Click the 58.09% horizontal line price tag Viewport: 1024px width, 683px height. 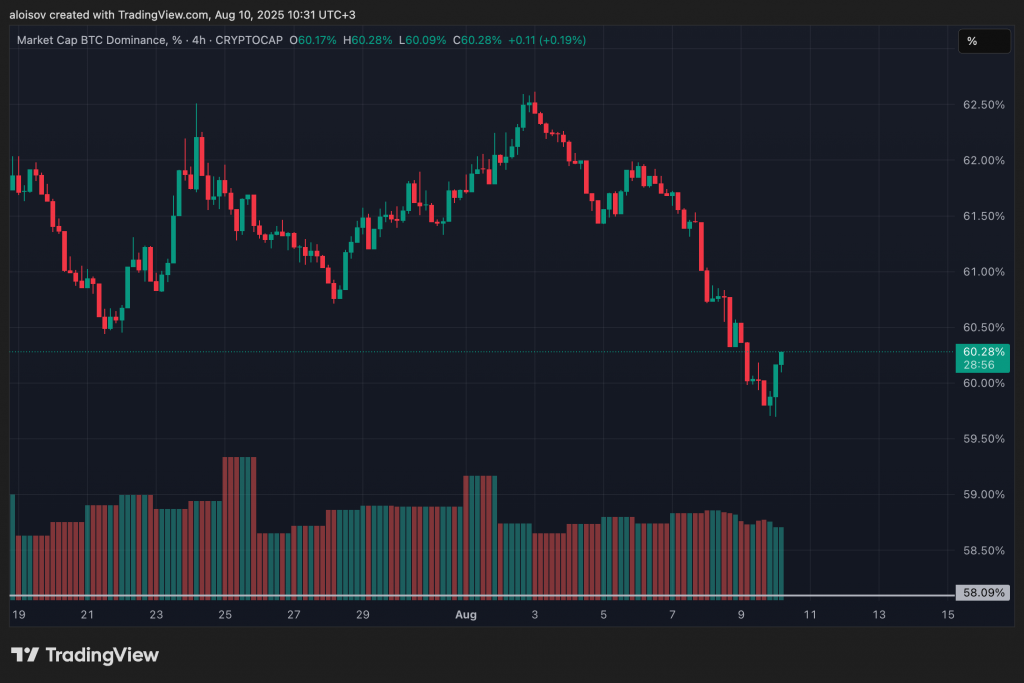coord(982,593)
